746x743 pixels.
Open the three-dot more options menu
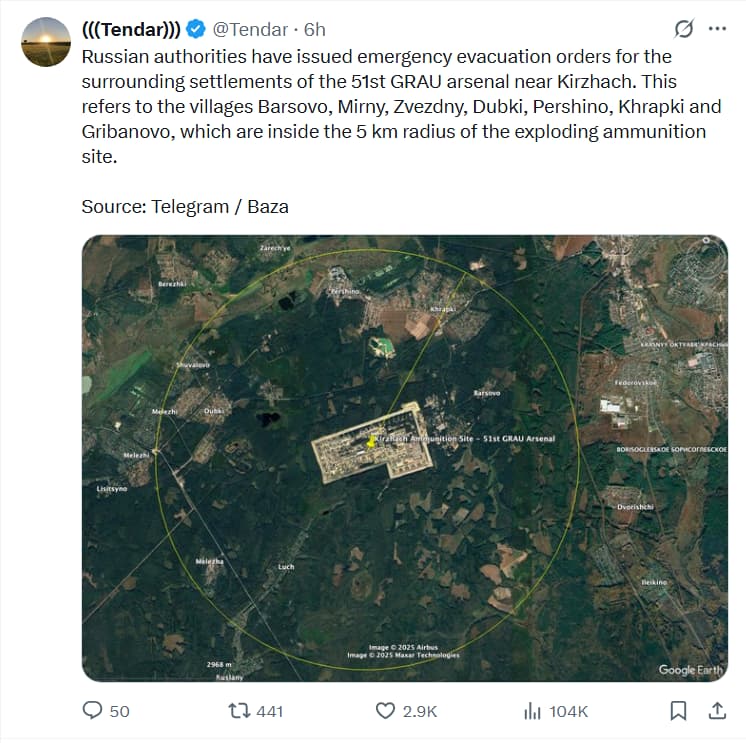[x=717, y=29]
